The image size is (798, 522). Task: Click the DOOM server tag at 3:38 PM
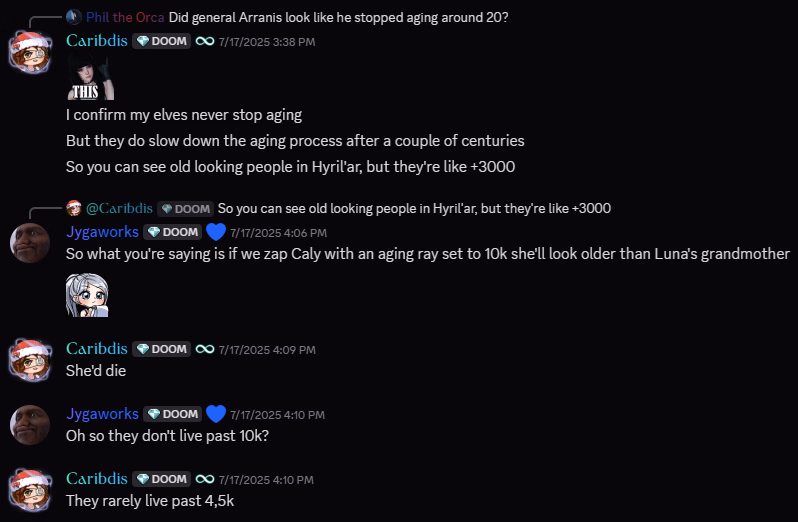pyautogui.click(x=162, y=42)
